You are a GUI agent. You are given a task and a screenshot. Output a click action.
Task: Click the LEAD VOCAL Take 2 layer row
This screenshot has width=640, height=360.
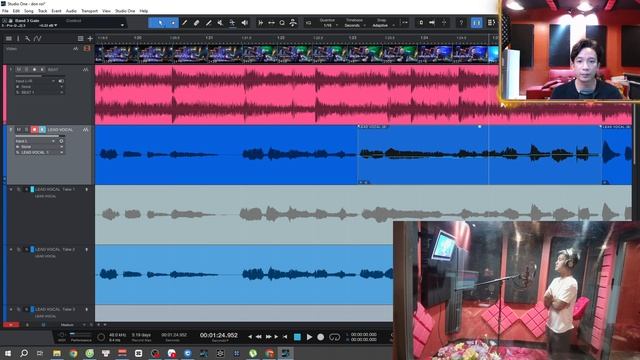click(x=51, y=275)
